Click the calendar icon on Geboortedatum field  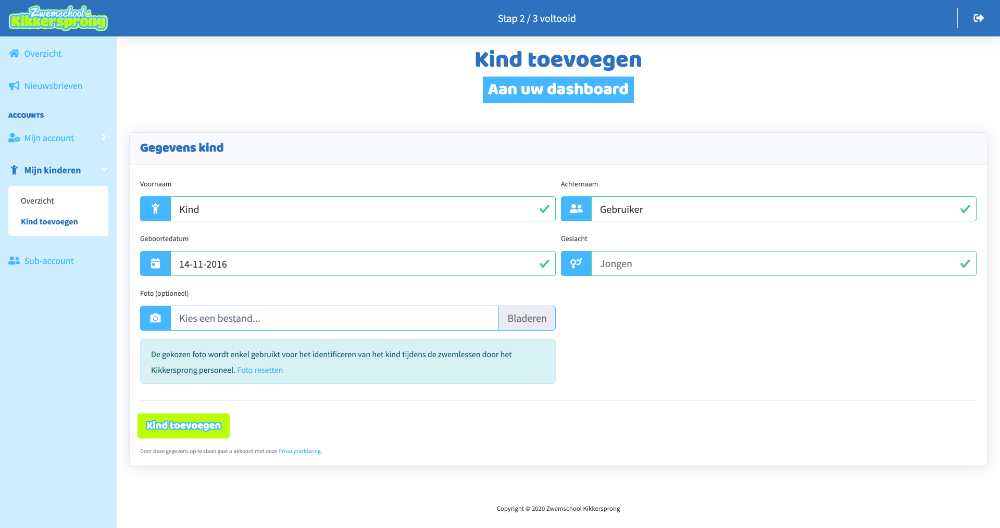coord(155,264)
